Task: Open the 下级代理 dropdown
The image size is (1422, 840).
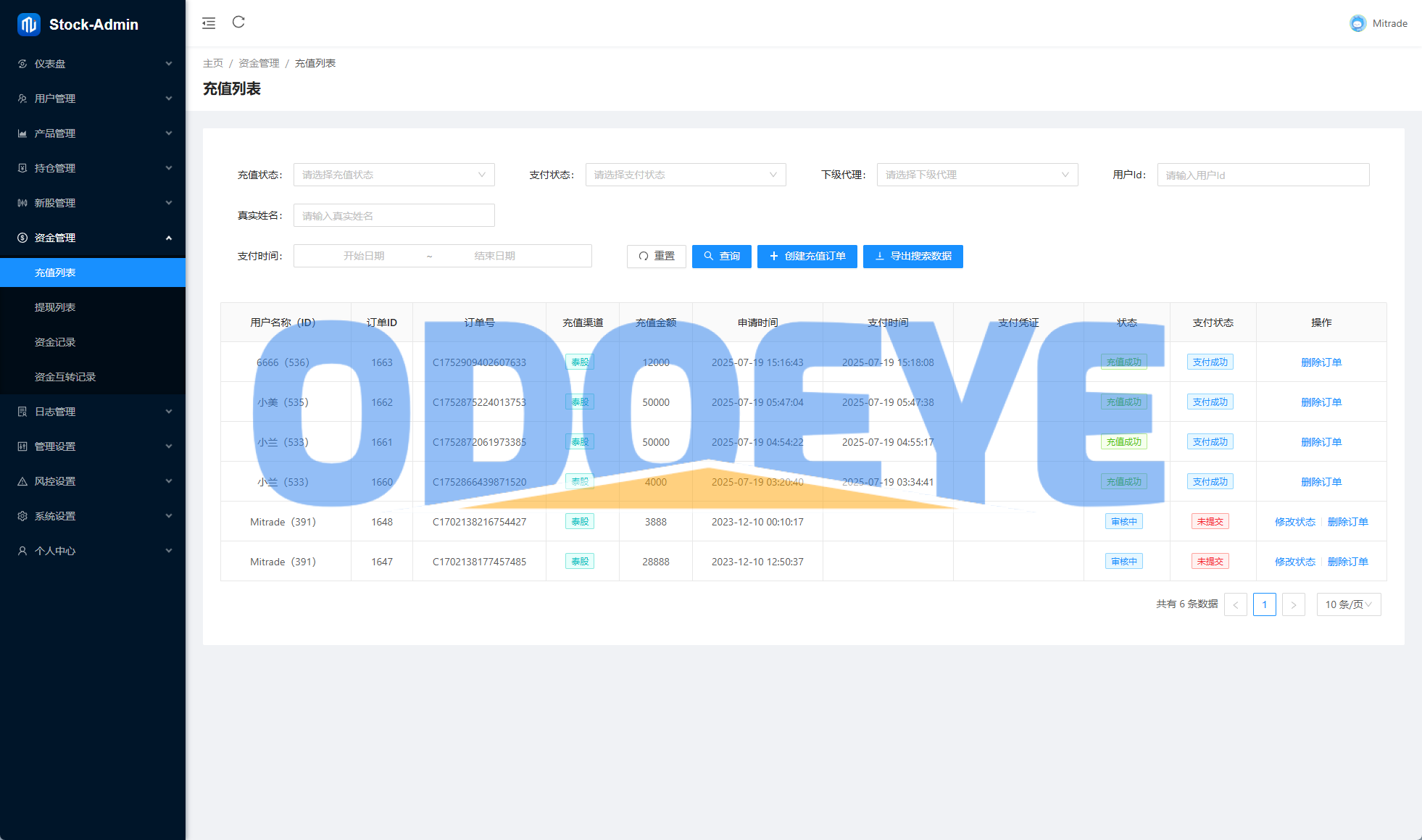Action: tap(977, 175)
